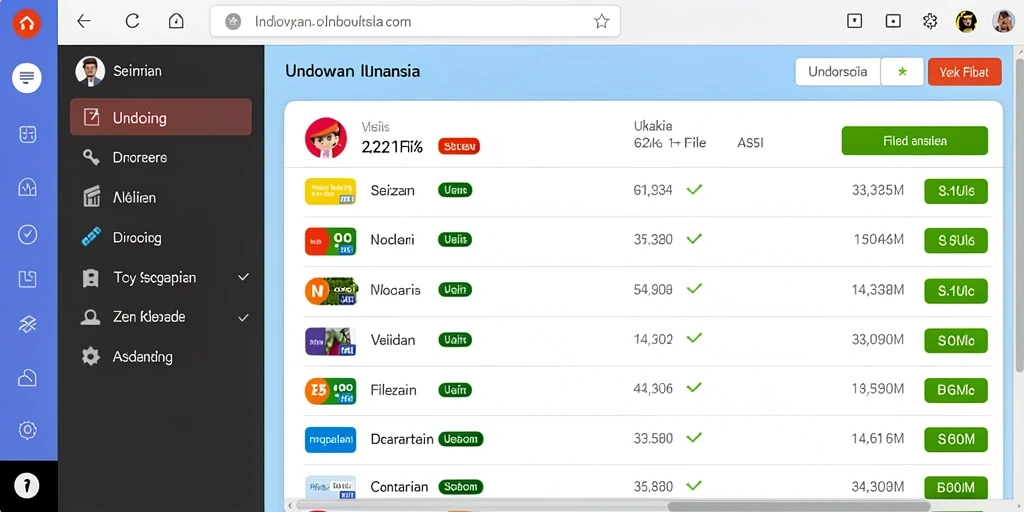
Task: Open the purple Veiidan row thumbnail
Action: pyautogui.click(x=330, y=340)
